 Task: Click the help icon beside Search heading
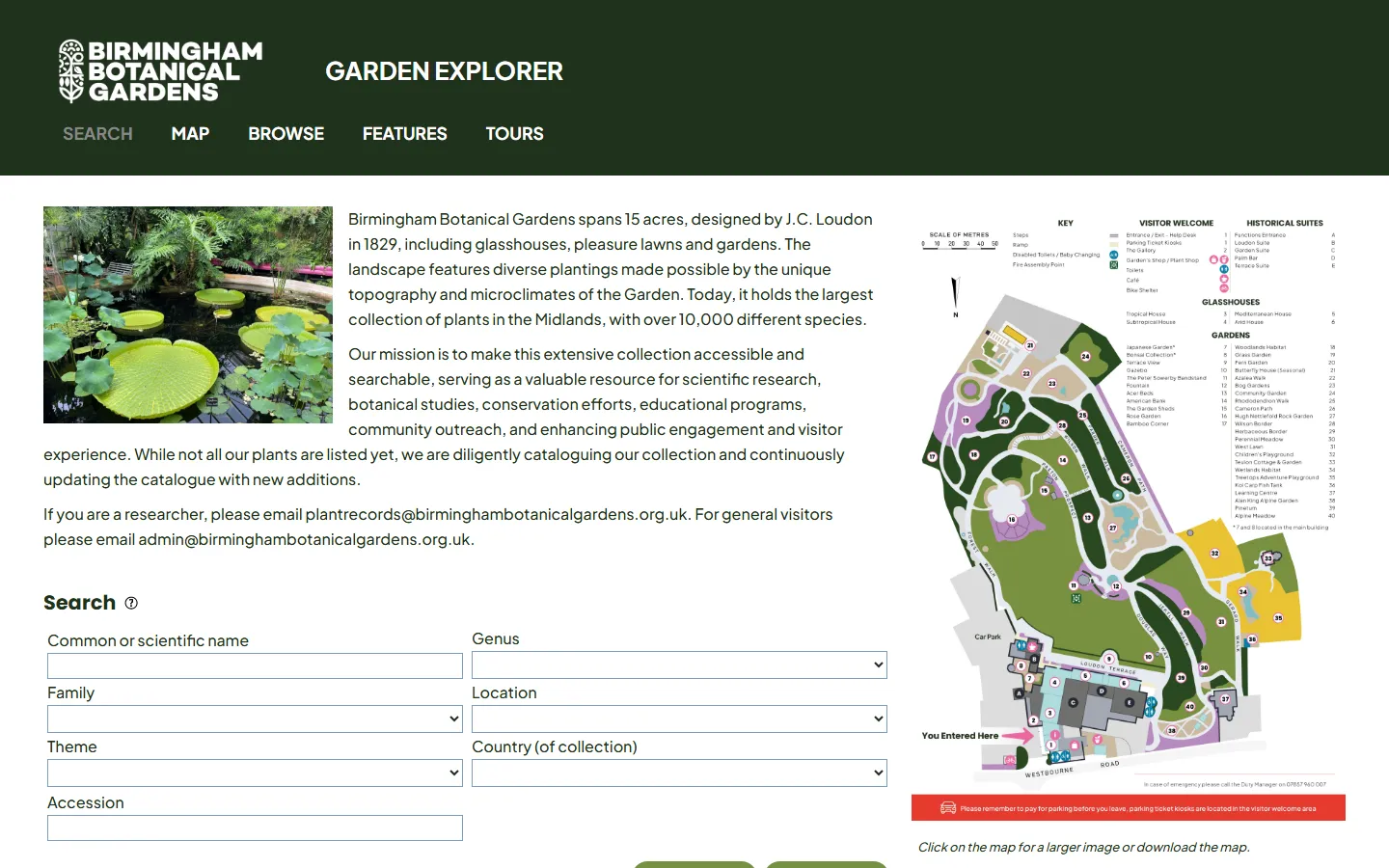[131, 603]
